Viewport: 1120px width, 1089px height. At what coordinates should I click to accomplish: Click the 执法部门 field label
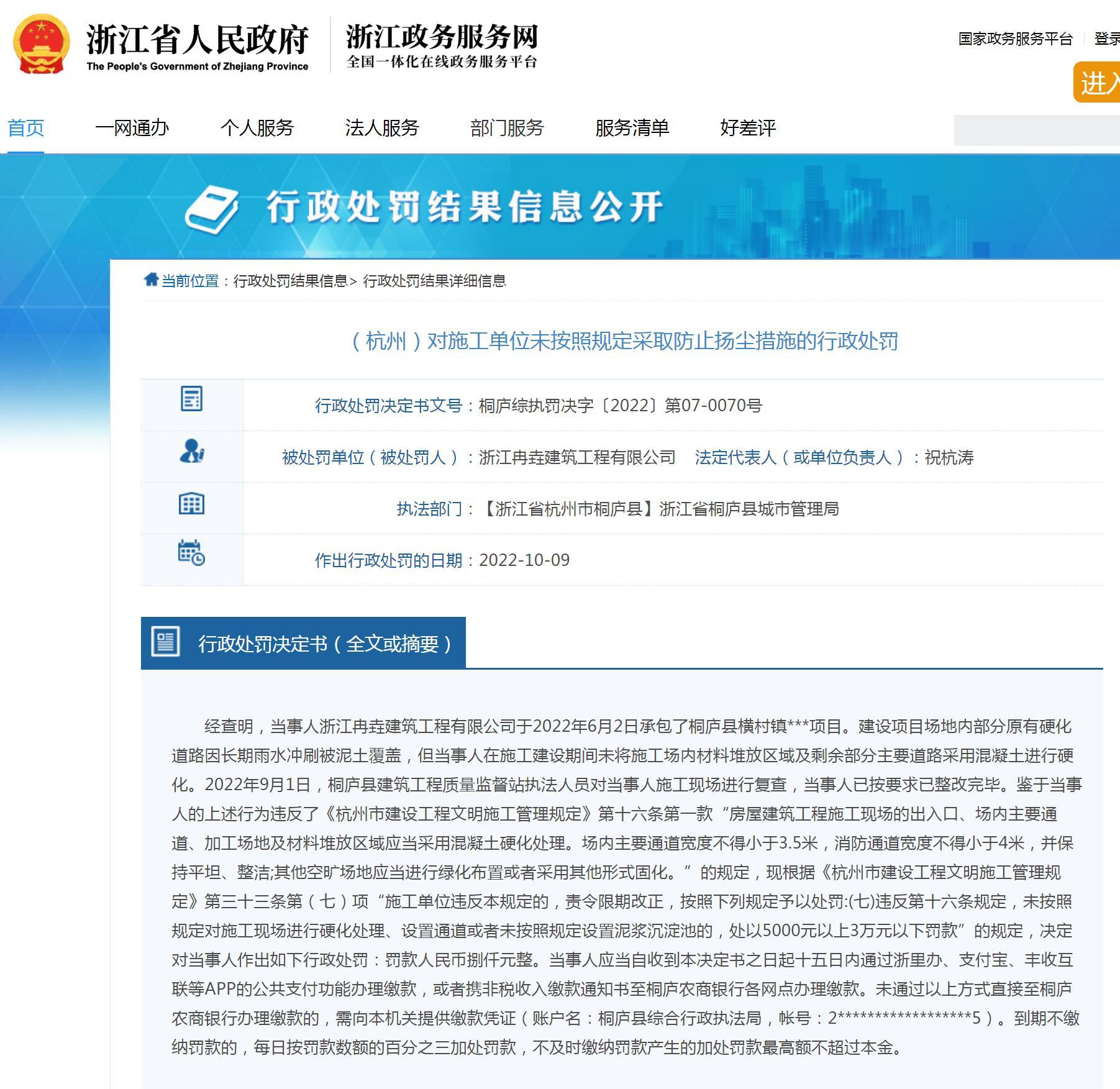[x=429, y=509]
